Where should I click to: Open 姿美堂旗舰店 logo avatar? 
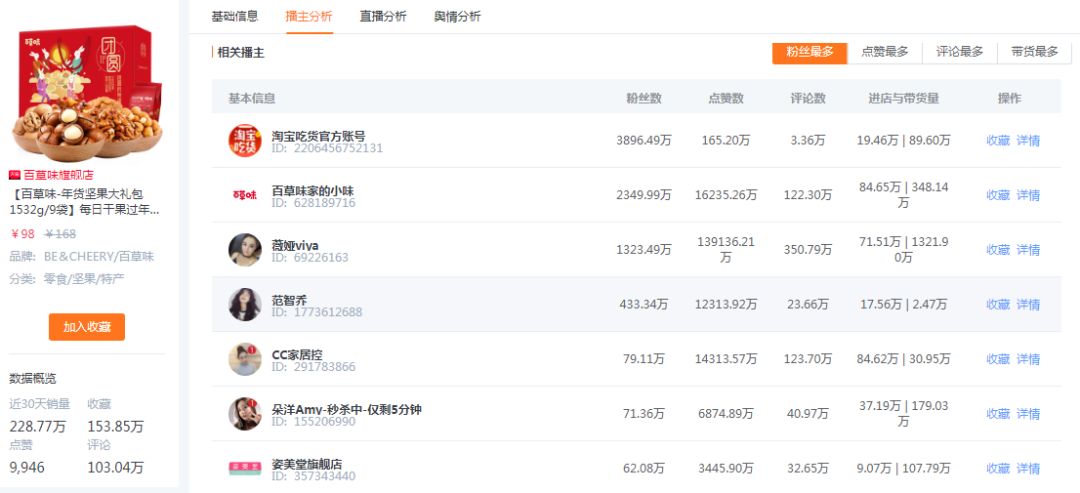pyautogui.click(x=245, y=468)
